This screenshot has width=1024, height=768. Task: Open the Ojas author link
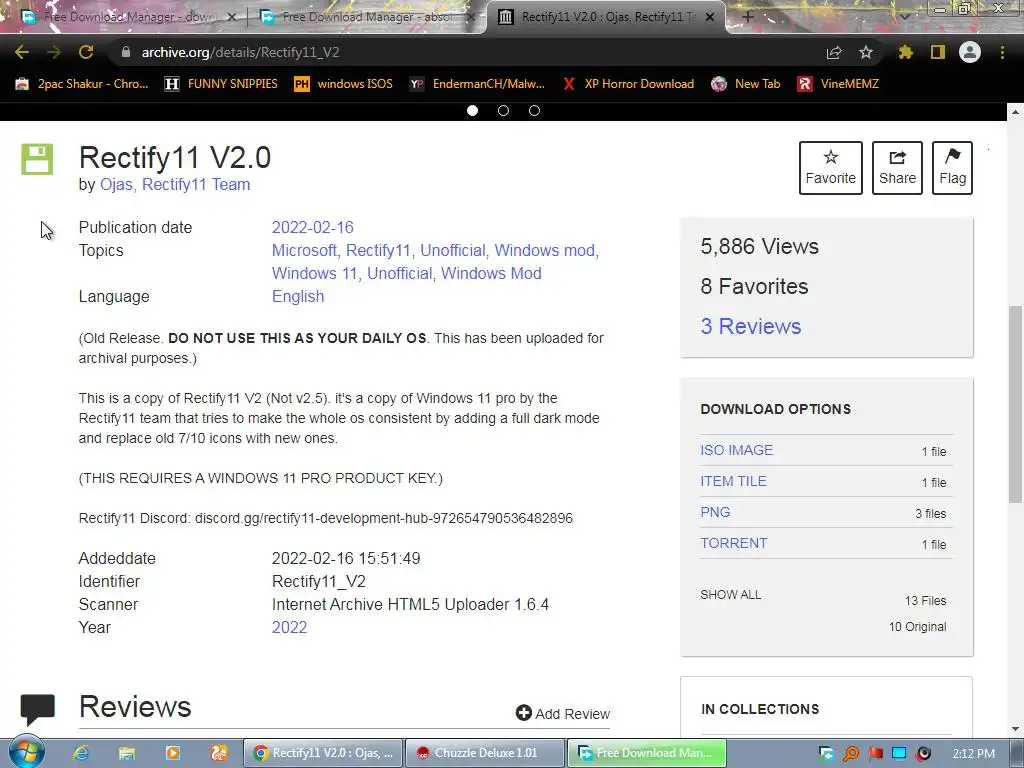[x=116, y=185]
